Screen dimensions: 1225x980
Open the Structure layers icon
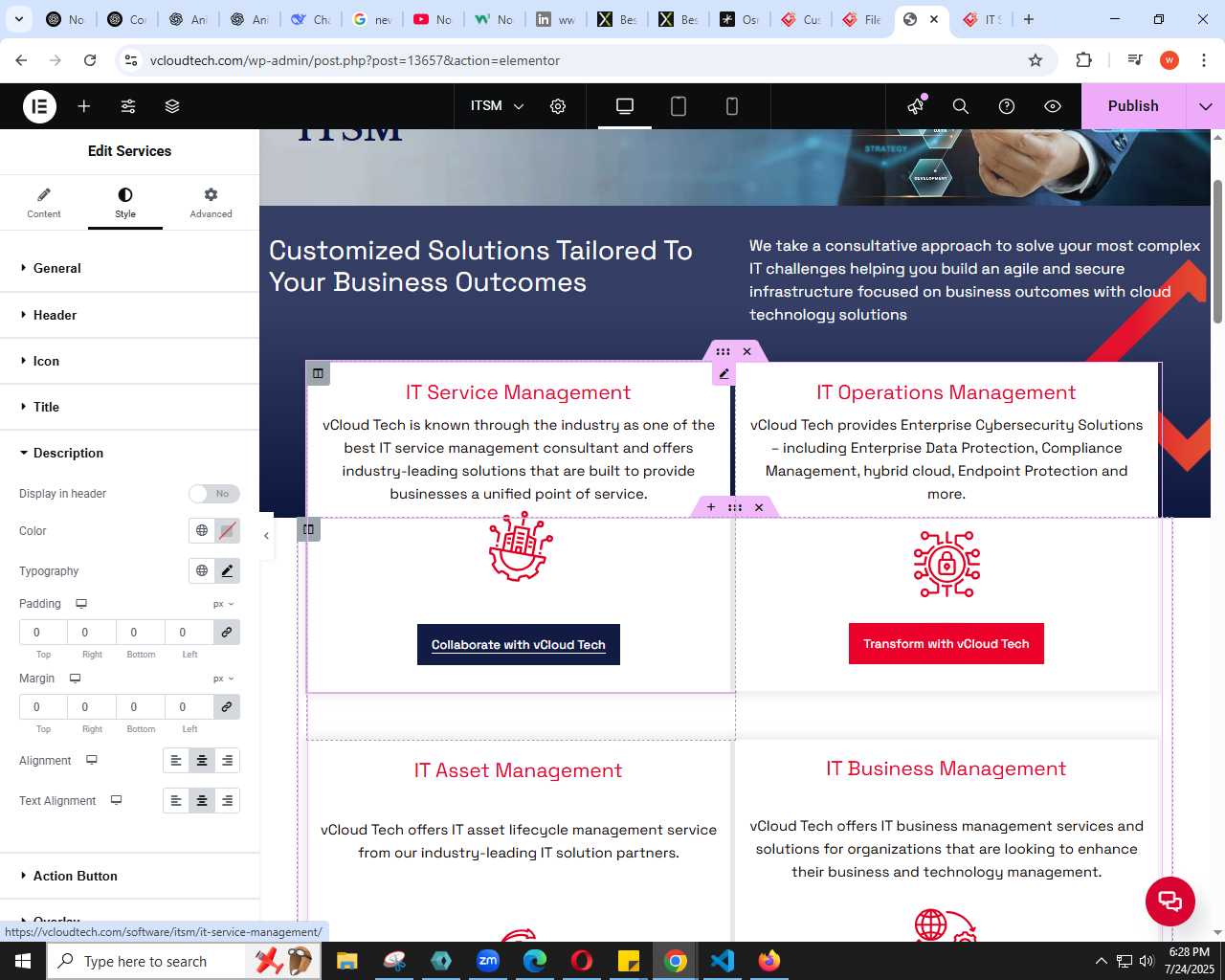(x=172, y=106)
